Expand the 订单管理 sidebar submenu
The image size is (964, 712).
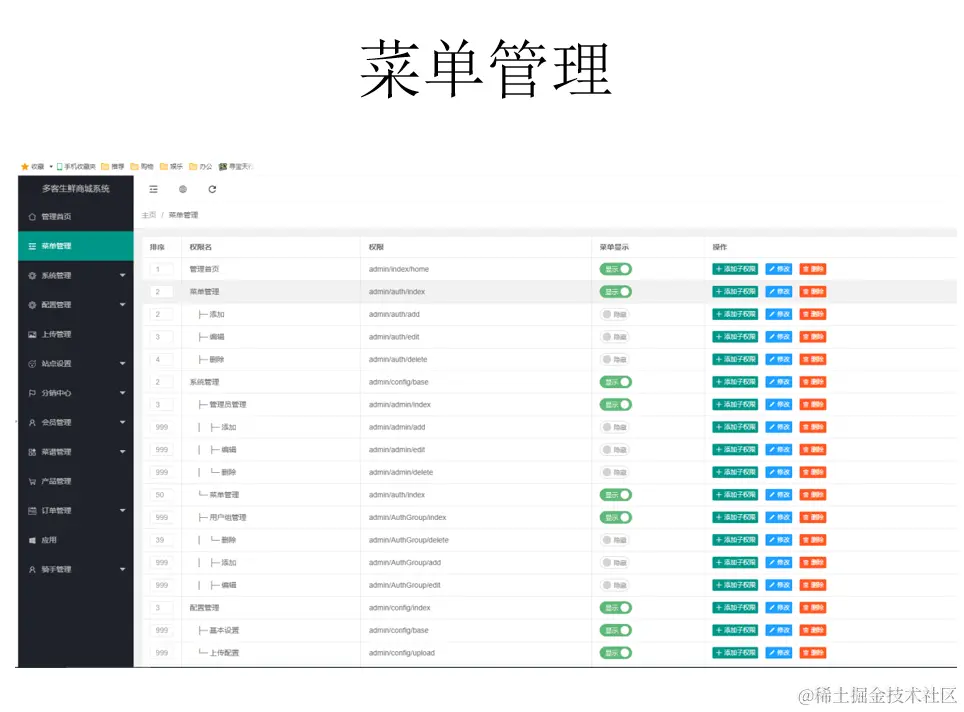pos(58,510)
